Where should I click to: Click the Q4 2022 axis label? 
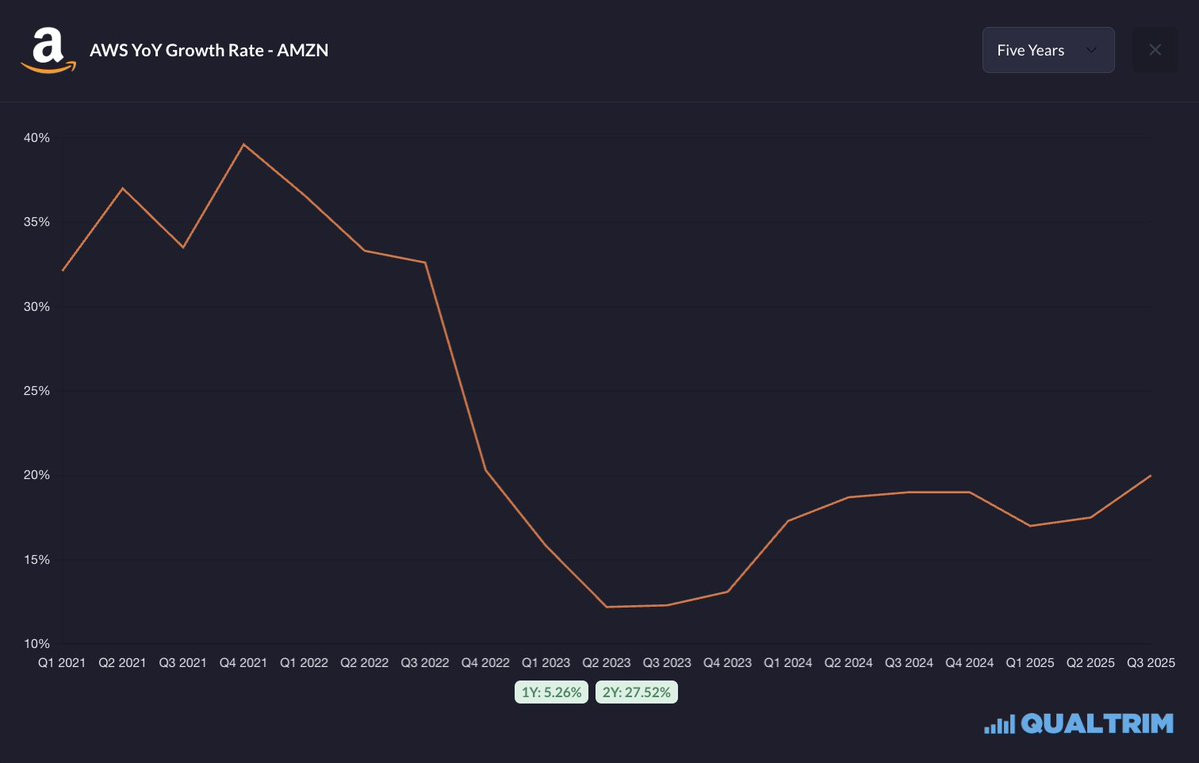486,663
